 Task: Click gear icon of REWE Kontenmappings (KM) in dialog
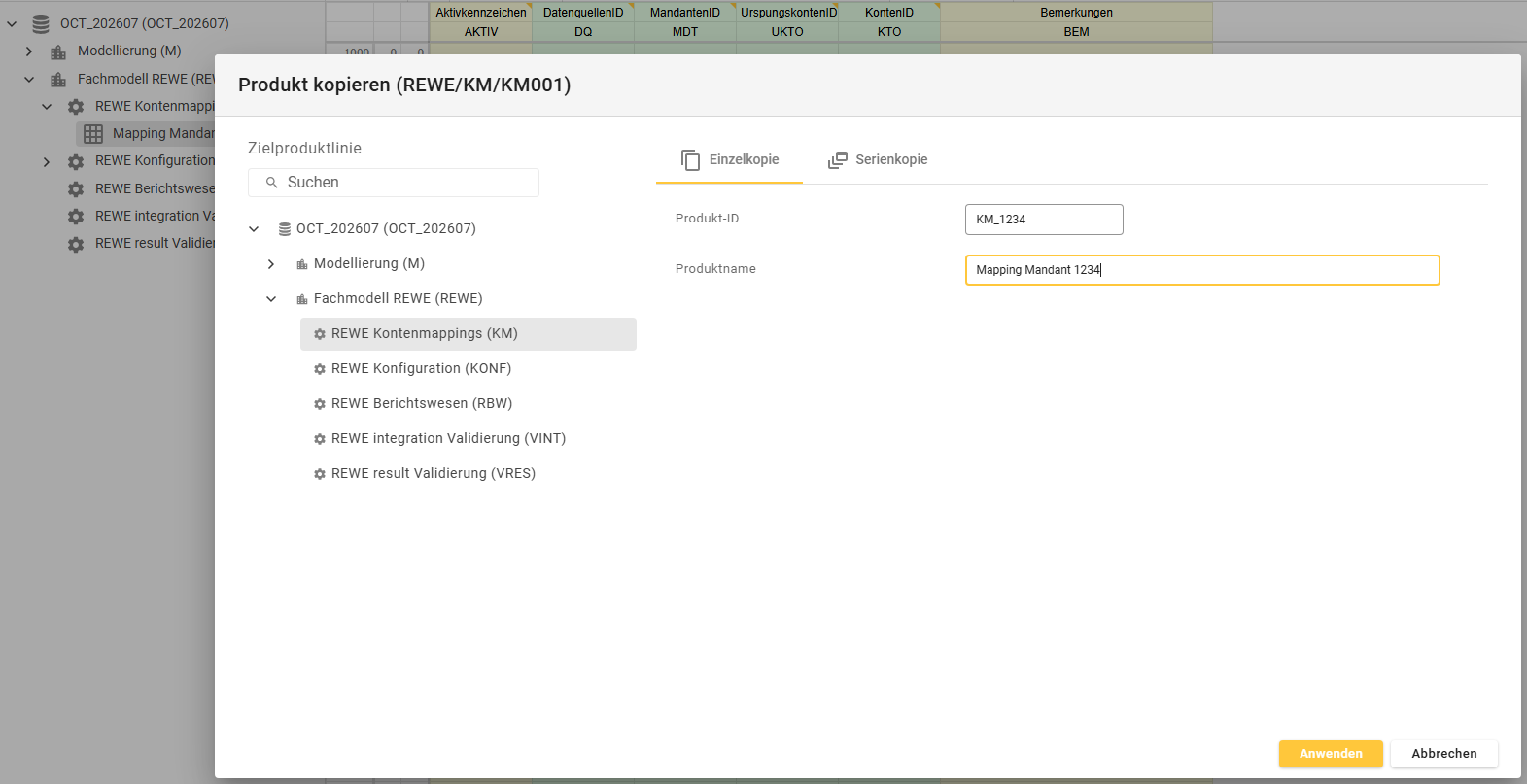(320, 334)
